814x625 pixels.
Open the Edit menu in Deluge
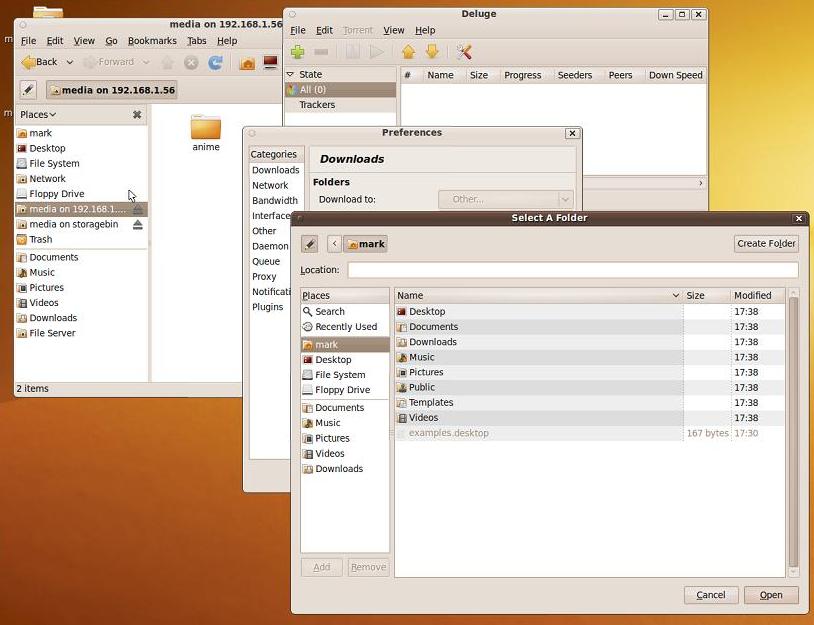[324, 31]
